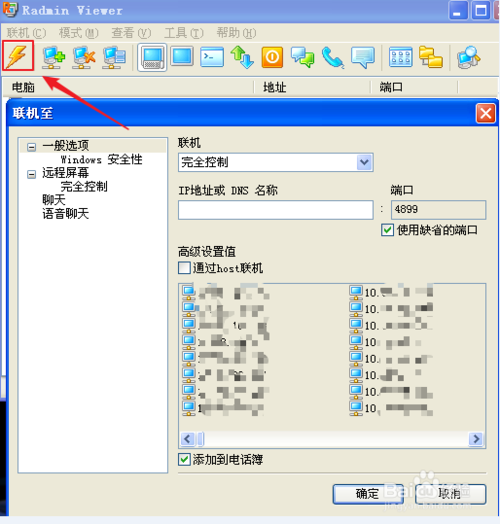Focus the IP地址或 DNS 名称 input field
This screenshot has height=524, width=500.
tap(276, 210)
